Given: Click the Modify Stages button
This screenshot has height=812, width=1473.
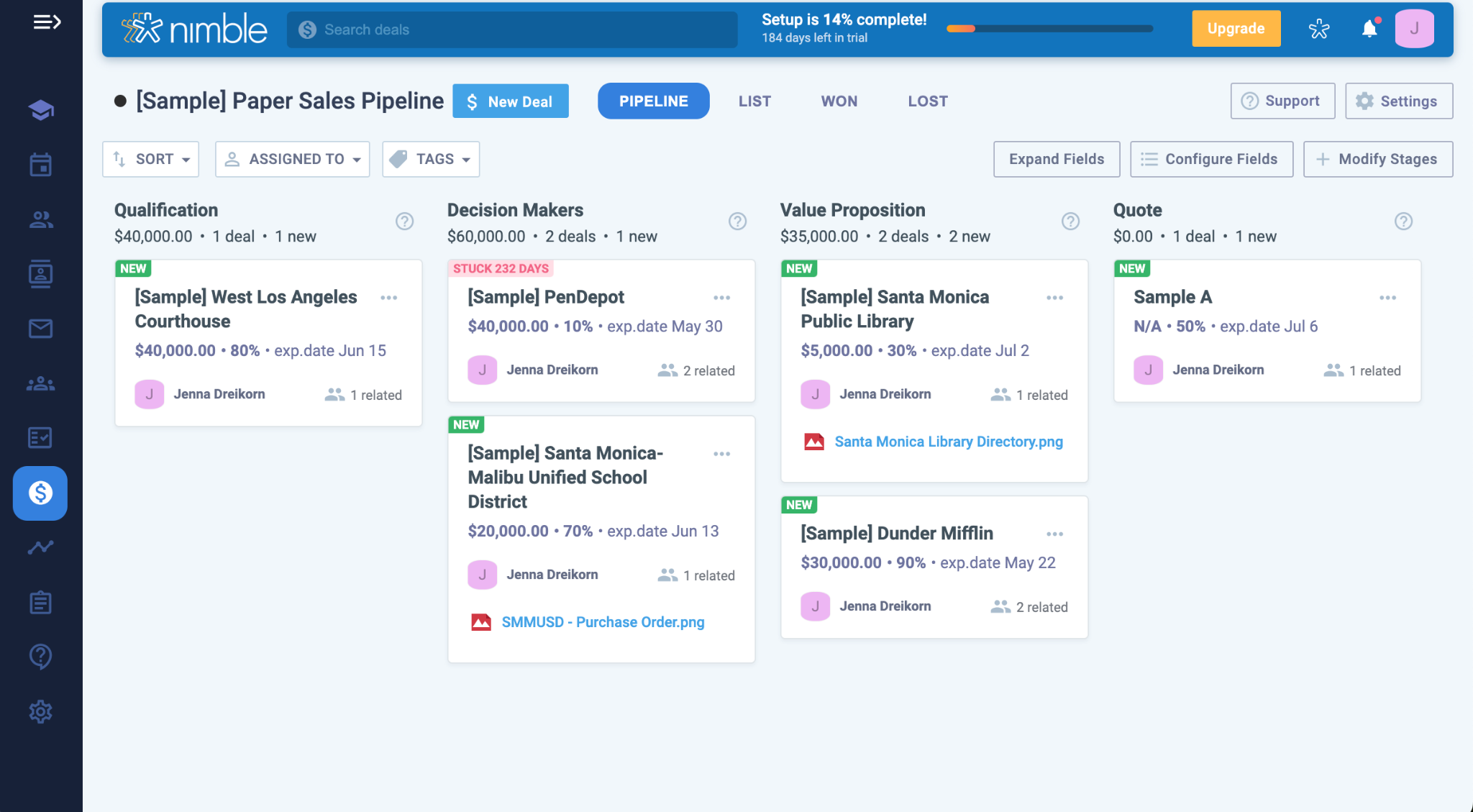Looking at the screenshot, I should 1377,159.
